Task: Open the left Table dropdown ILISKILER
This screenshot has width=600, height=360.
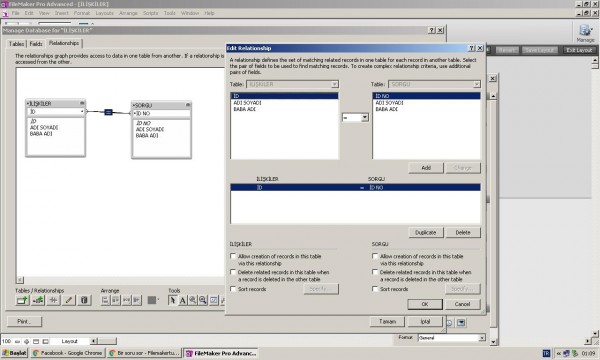Action: point(292,84)
